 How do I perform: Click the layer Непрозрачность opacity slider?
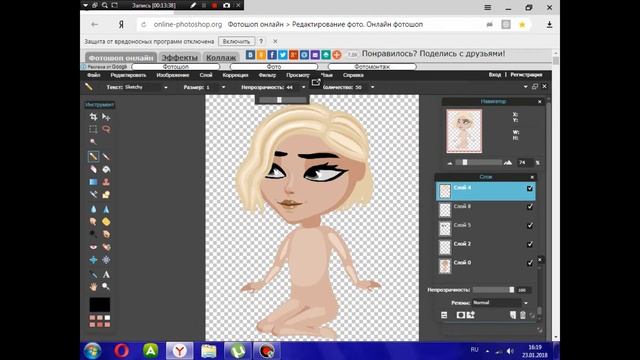[x=493, y=290]
